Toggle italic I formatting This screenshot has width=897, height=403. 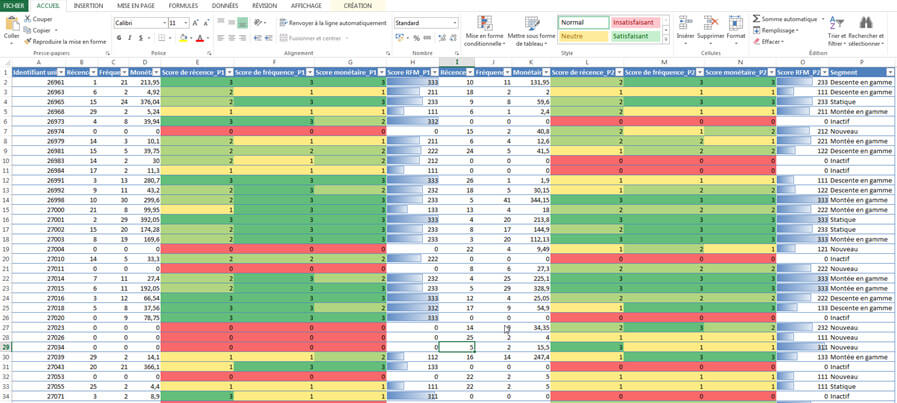(x=130, y=38)
